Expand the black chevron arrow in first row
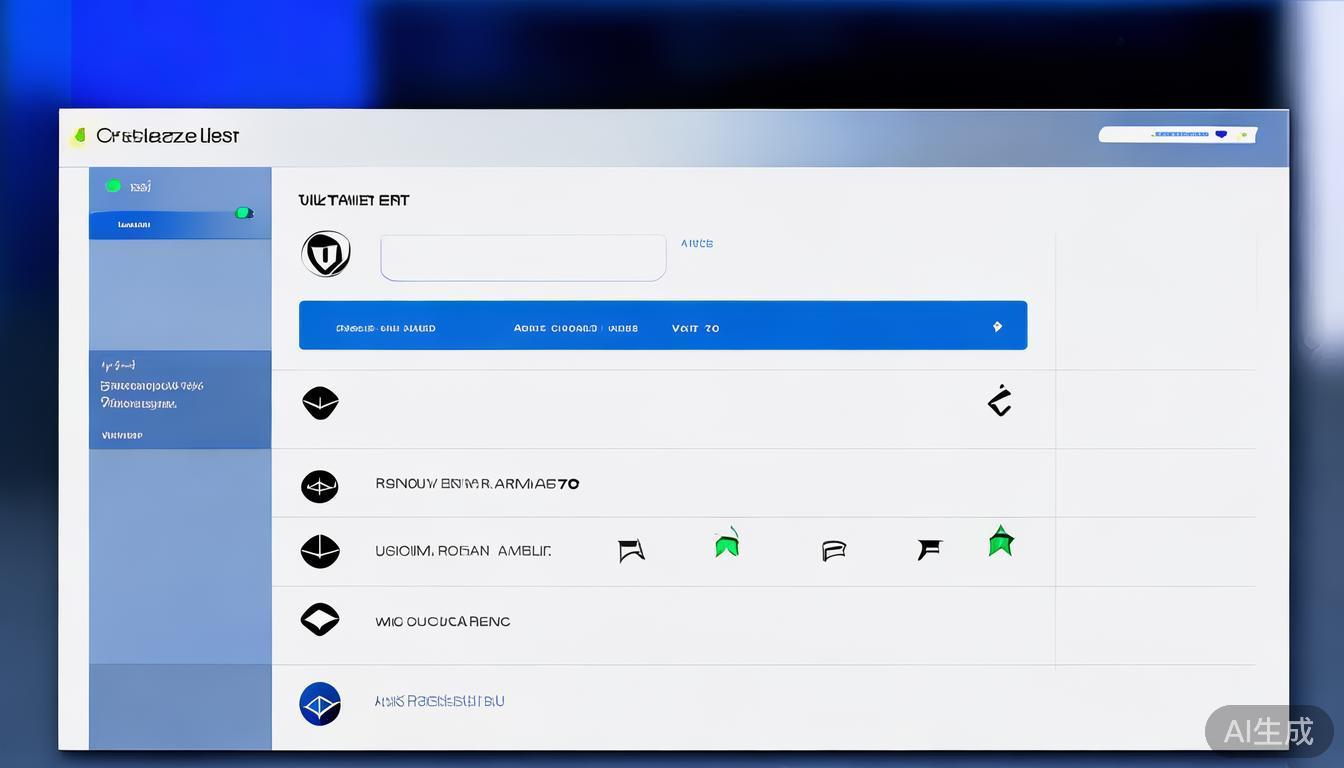1344x768 pixels. [x=999, y=402]
